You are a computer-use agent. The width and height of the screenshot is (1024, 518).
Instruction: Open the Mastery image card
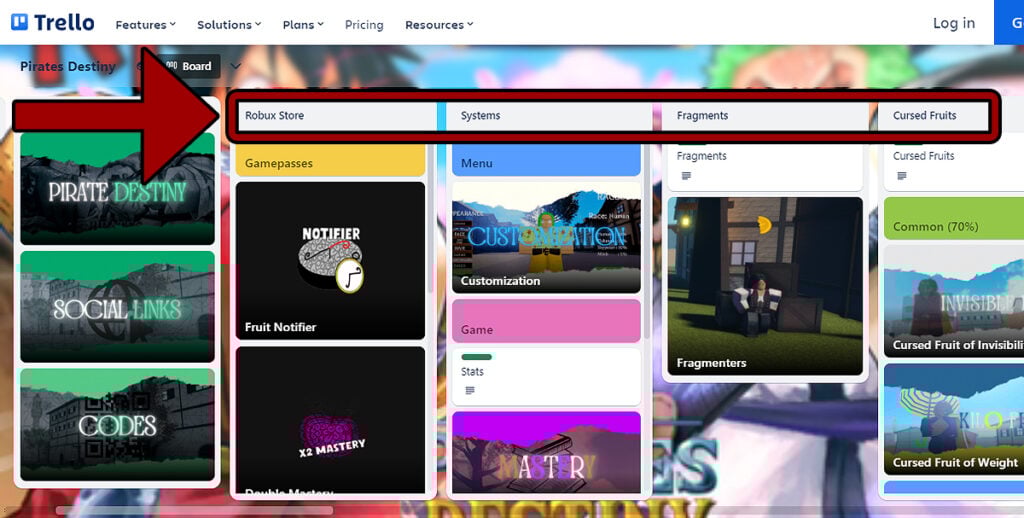coord(547,452)
